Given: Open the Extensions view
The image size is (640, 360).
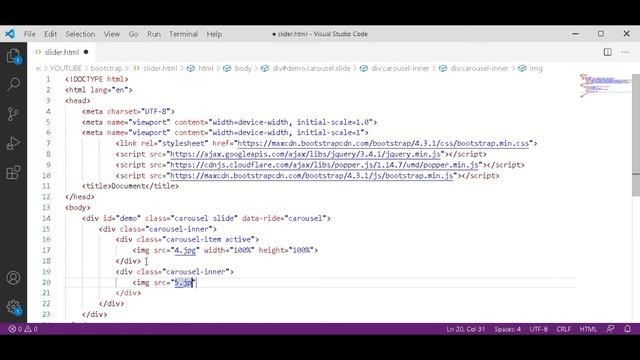Looking at the screenshot, I should coord(13,172).
